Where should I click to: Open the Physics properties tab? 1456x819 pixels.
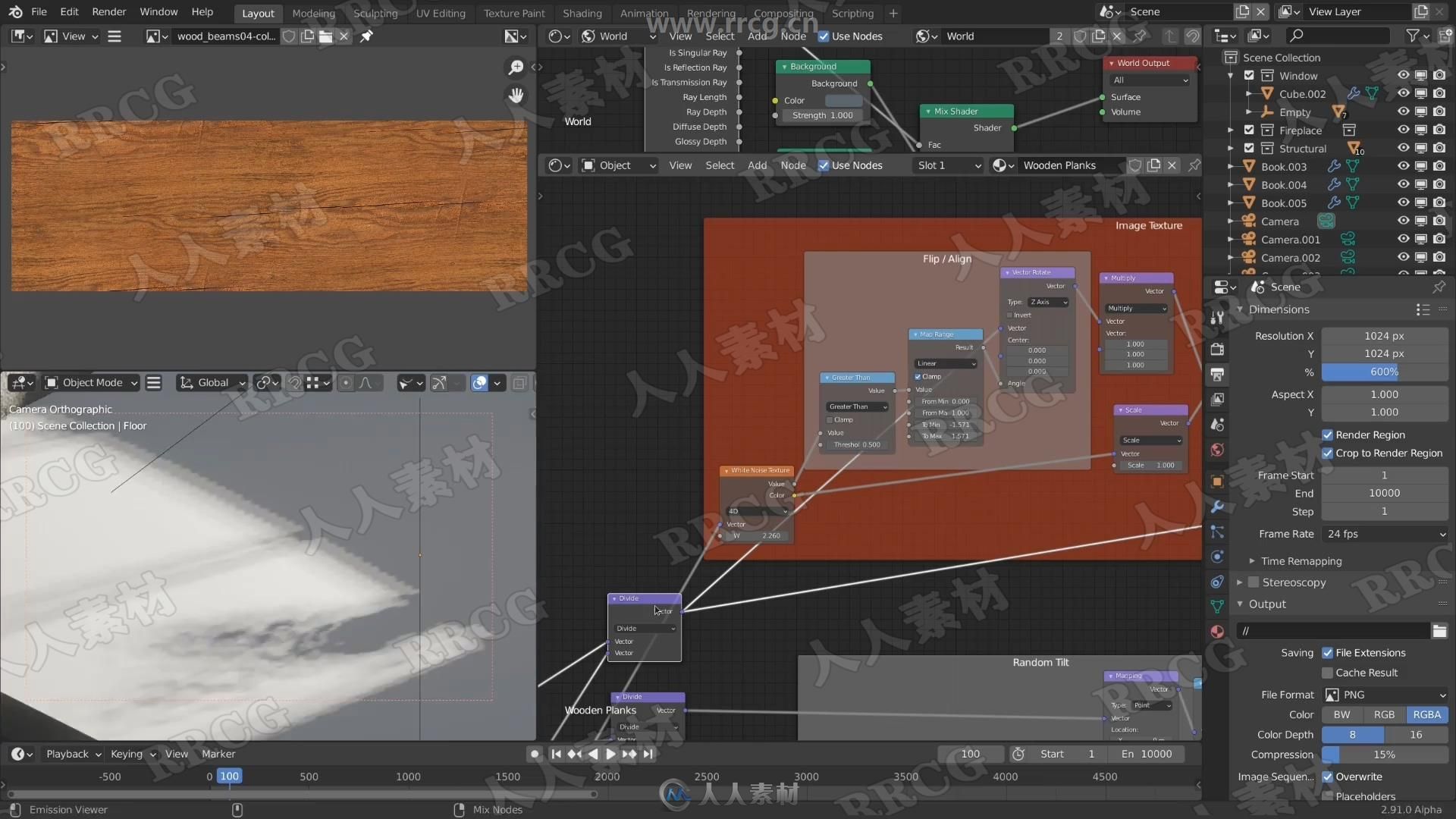[x=1217, y=557]
